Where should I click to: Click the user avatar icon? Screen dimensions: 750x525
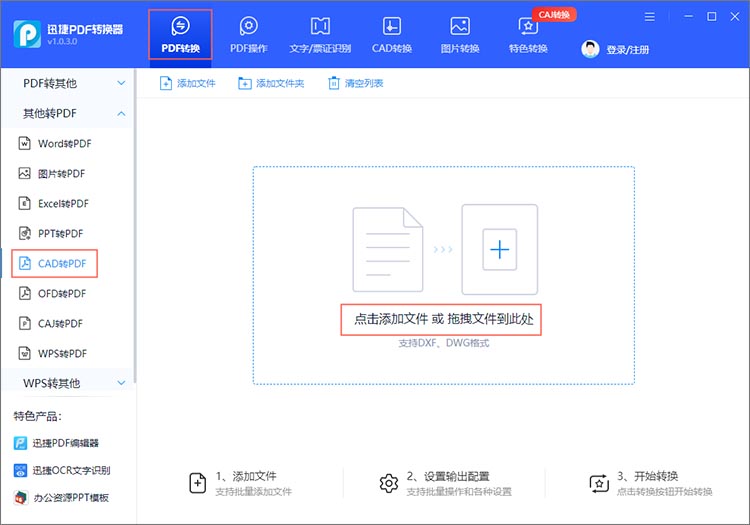(x=590, y=49)
